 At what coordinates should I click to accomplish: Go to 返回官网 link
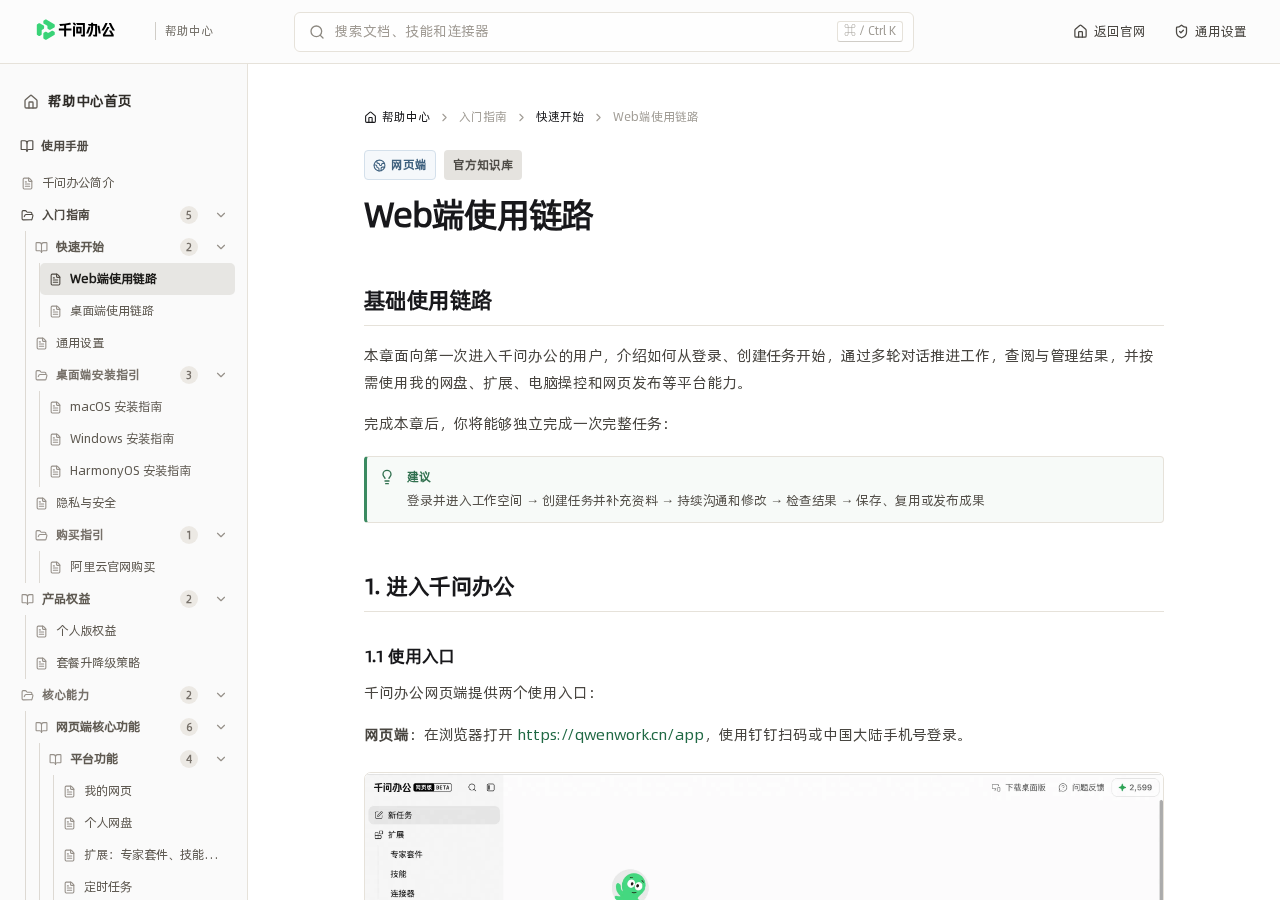[1109, 31]
